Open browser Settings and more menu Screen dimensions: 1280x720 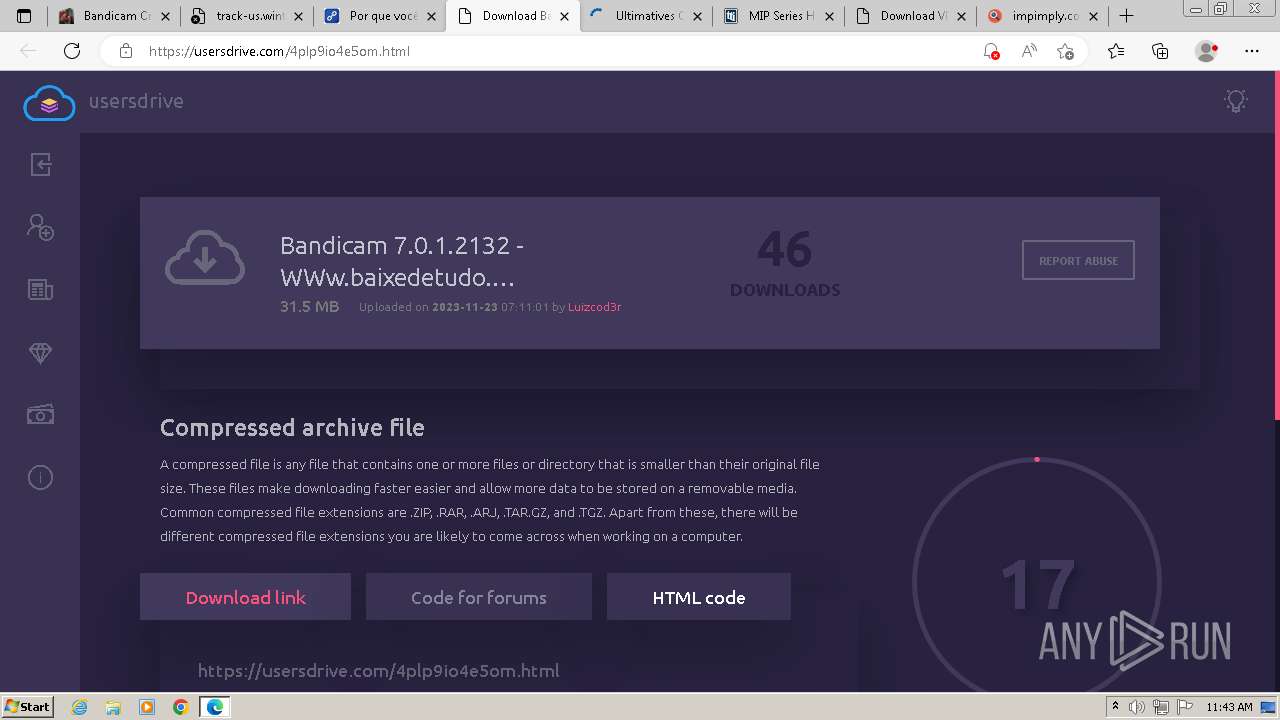(x=1252, y=51)
